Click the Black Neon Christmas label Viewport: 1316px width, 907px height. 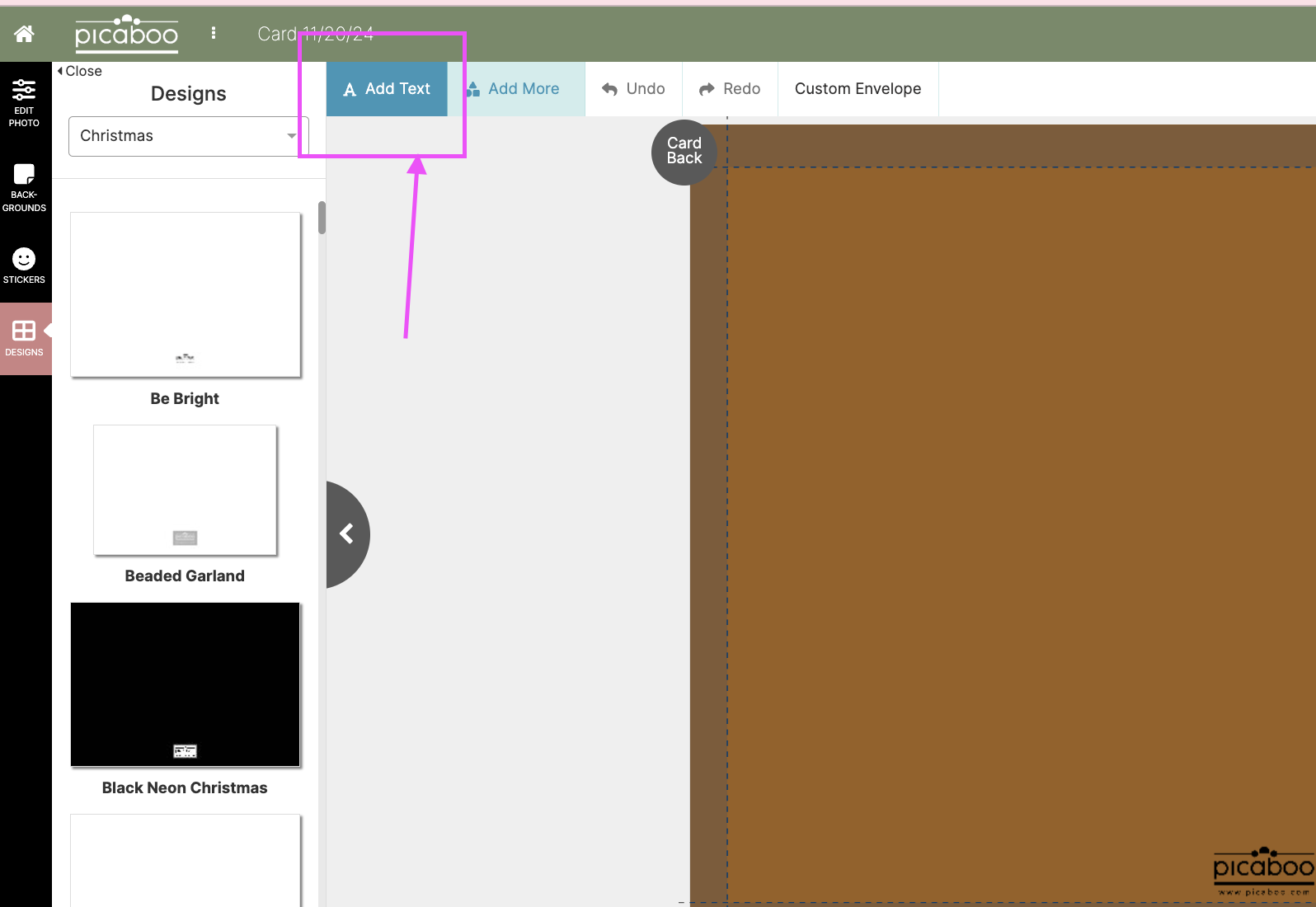[x=185, y=788]
